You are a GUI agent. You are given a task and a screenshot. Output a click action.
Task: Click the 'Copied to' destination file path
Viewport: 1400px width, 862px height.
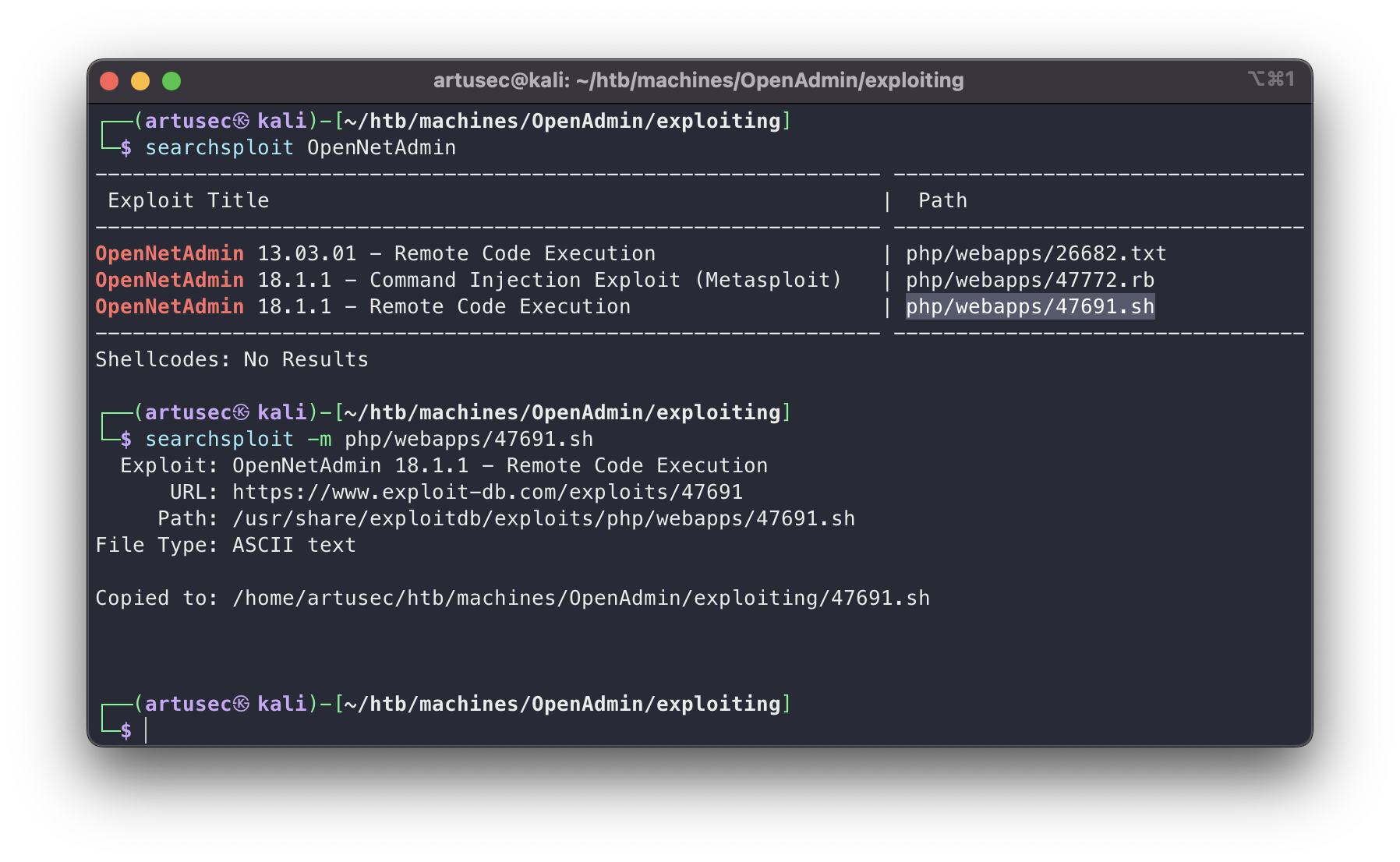coord(581,598)
